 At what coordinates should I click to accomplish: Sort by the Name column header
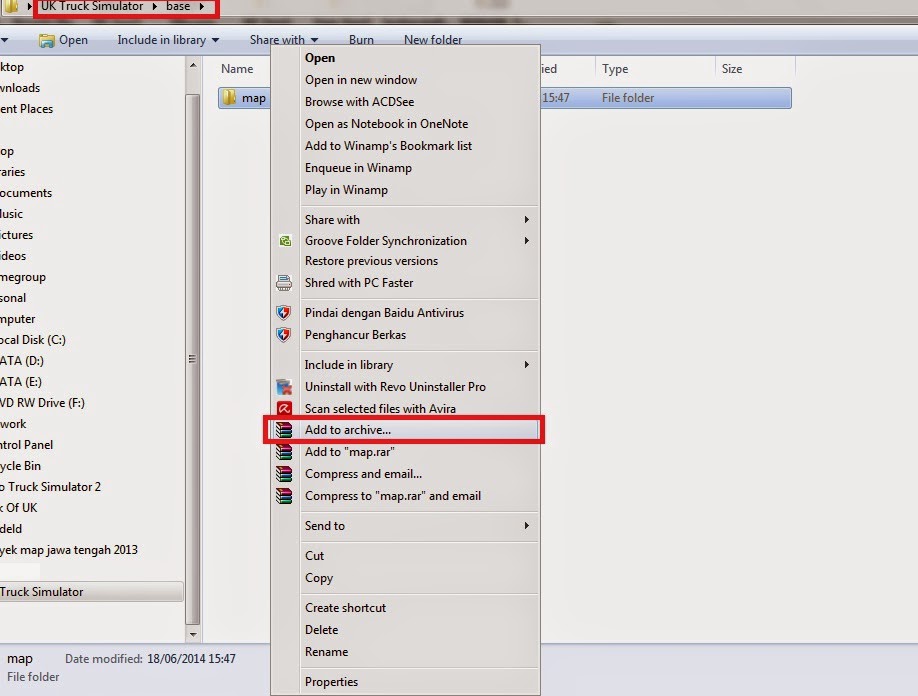[x=237, y=69]
